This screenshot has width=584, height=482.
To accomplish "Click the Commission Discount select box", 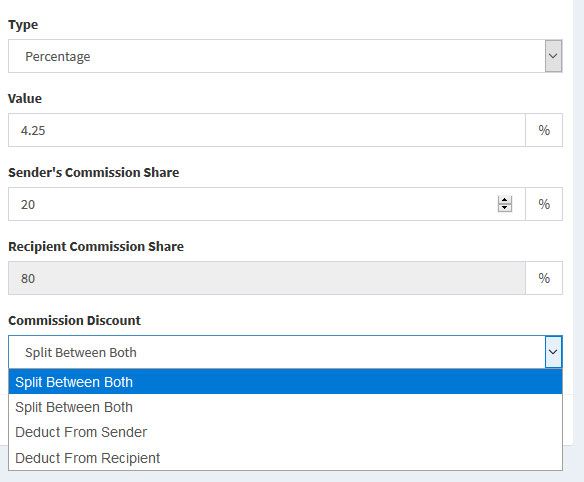I will pyautogui.click(x=285, y=352).
